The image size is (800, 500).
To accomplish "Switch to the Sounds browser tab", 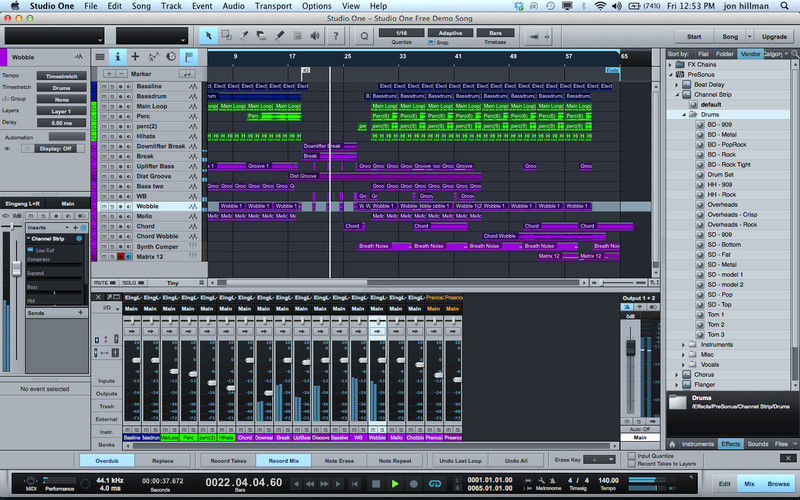I will [x=758, y=444].
